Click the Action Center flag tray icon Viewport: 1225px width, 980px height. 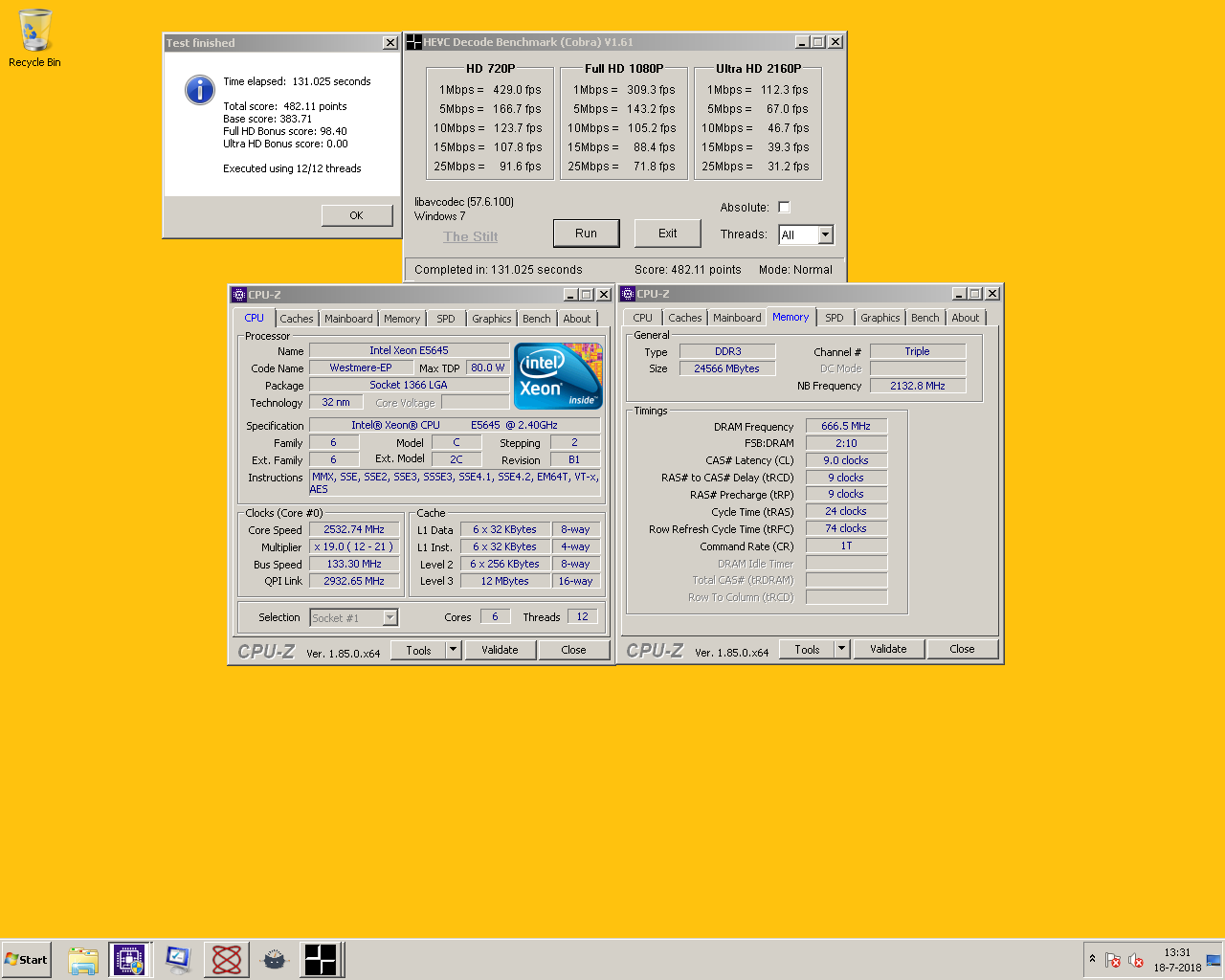(1113, 960)
